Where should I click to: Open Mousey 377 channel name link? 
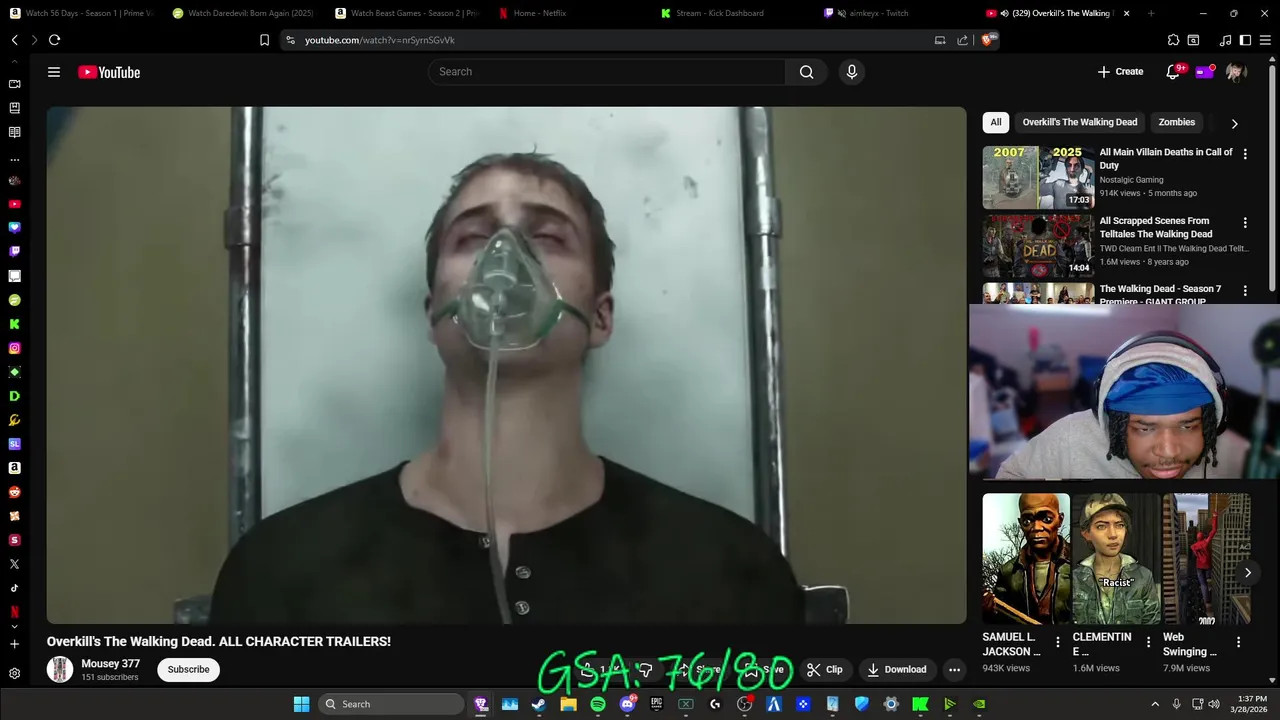click(110, 664)
